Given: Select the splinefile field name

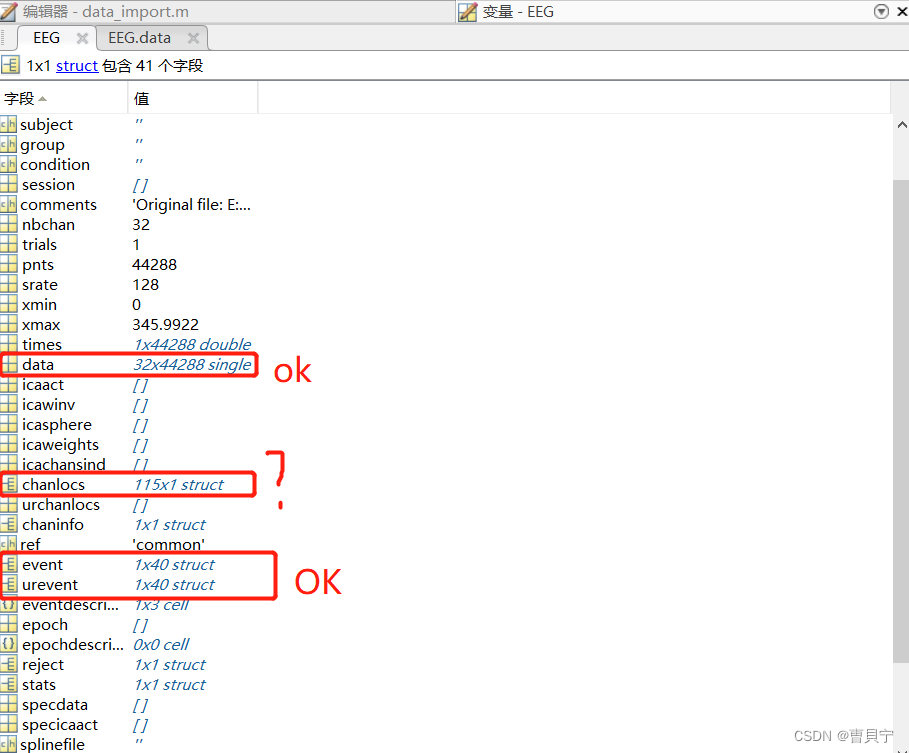Looking at the screenshot, I should coord(52,744).
